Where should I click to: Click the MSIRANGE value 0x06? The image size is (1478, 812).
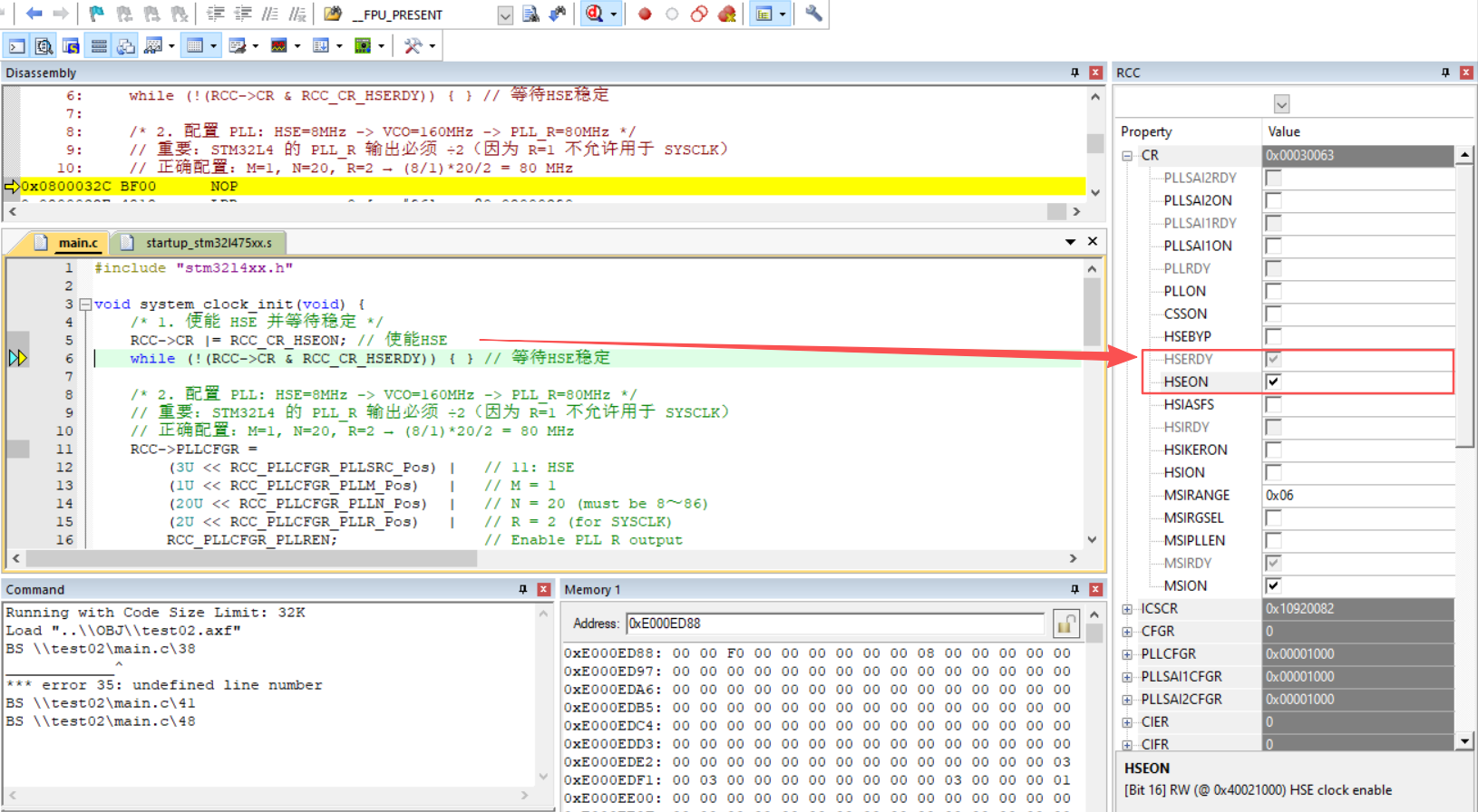pyautogui.click(x=1358, y=495)
